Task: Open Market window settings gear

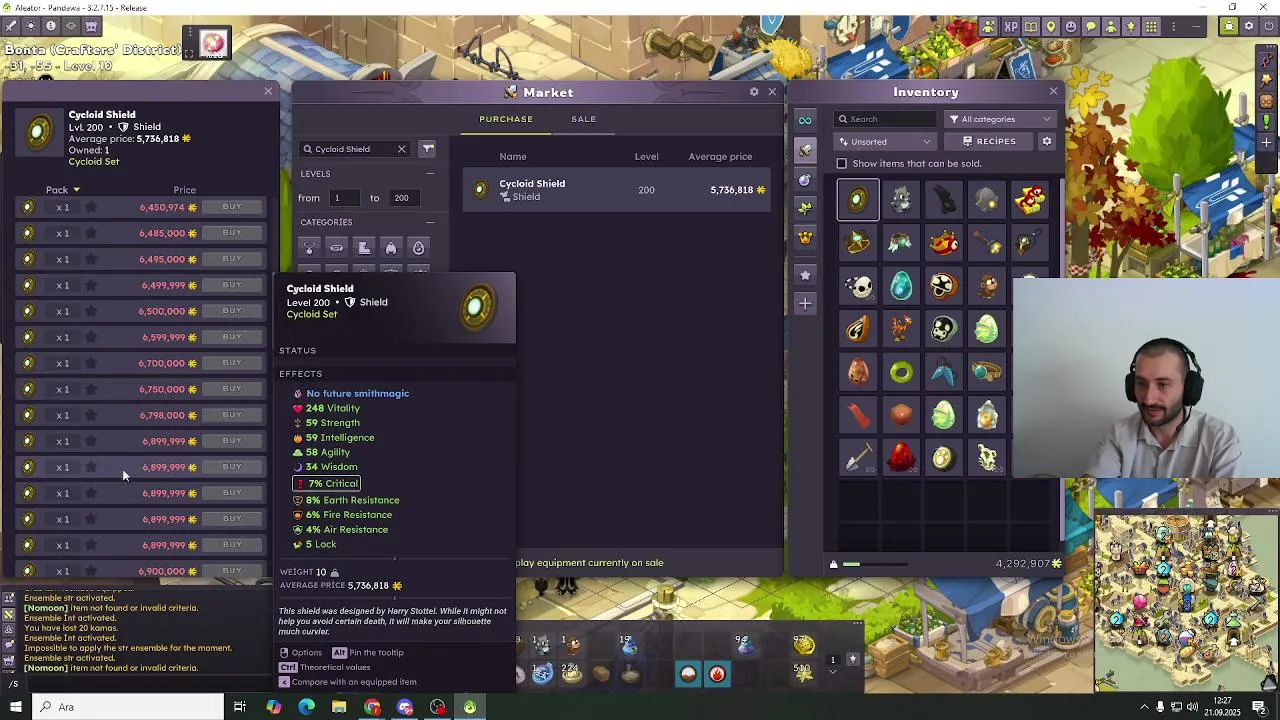Action: coord(754,92)
